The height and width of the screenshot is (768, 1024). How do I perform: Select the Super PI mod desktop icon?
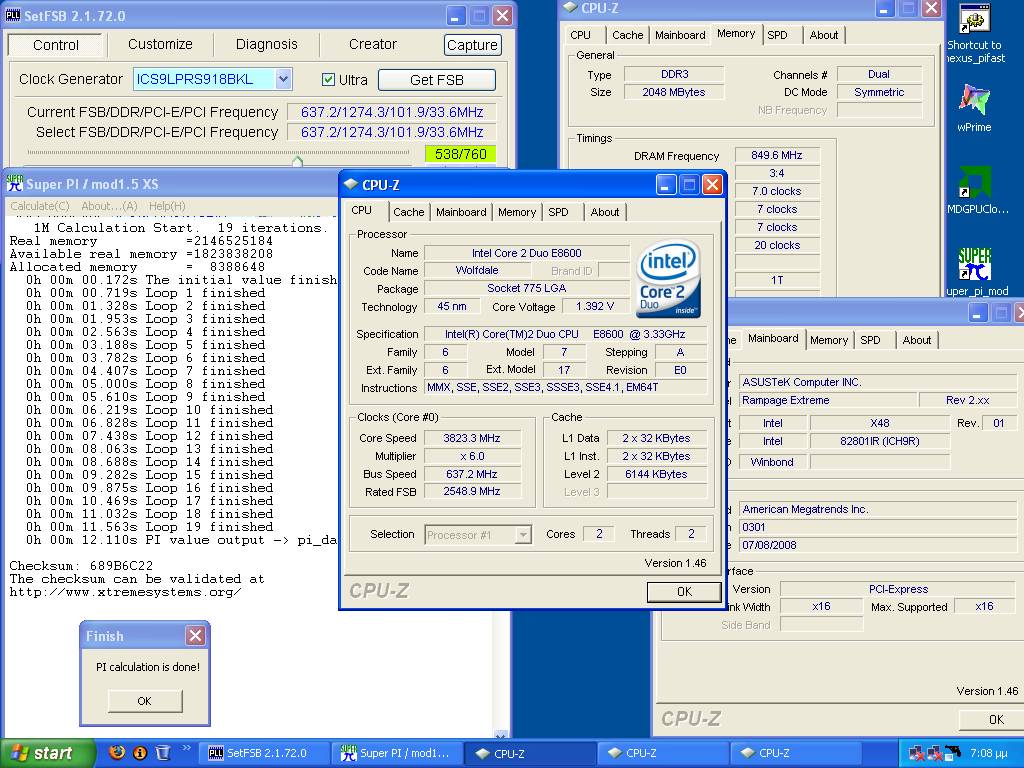point(974,264)
